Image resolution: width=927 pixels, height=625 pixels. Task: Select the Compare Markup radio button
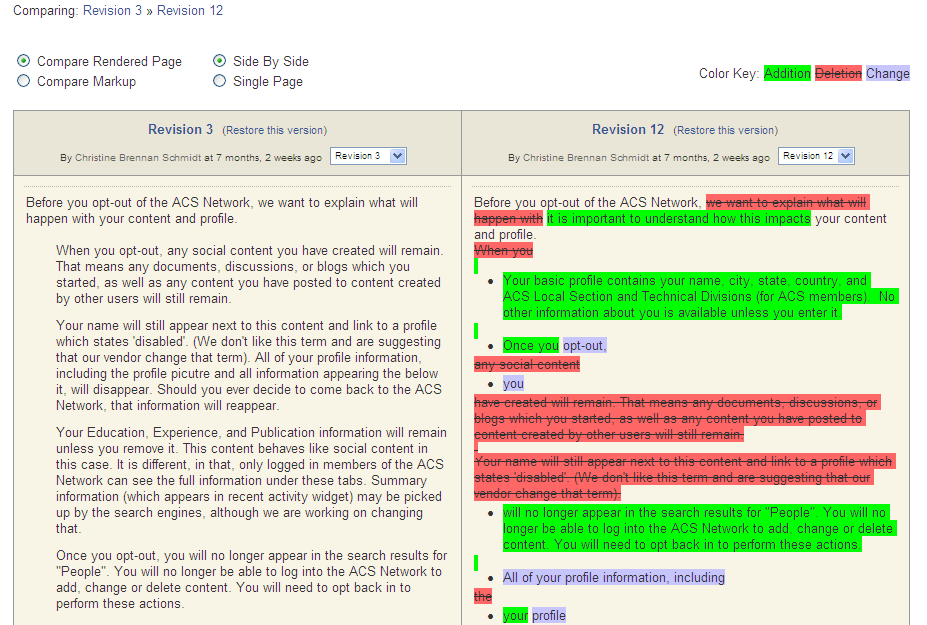pos(24,81)
